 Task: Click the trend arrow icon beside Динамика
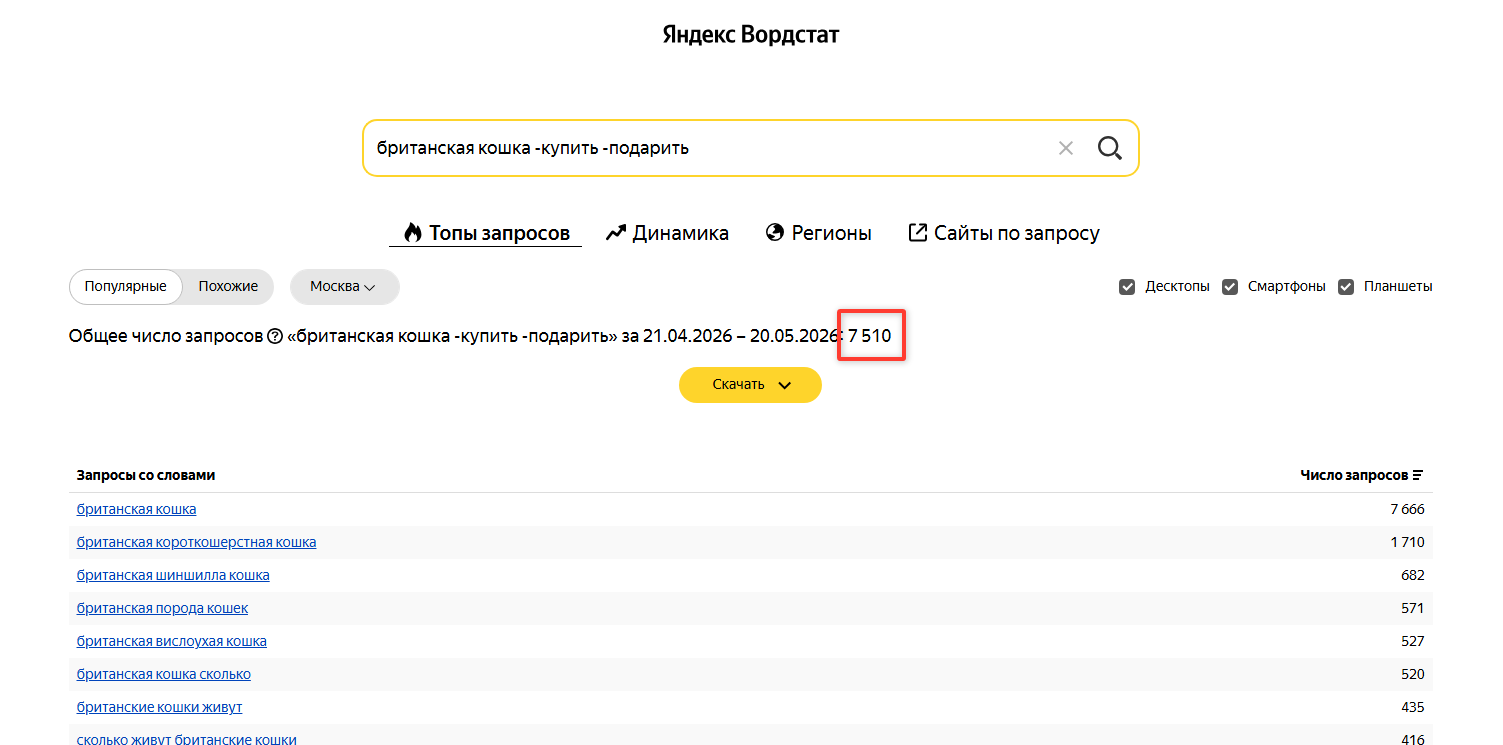coord(616,233)
